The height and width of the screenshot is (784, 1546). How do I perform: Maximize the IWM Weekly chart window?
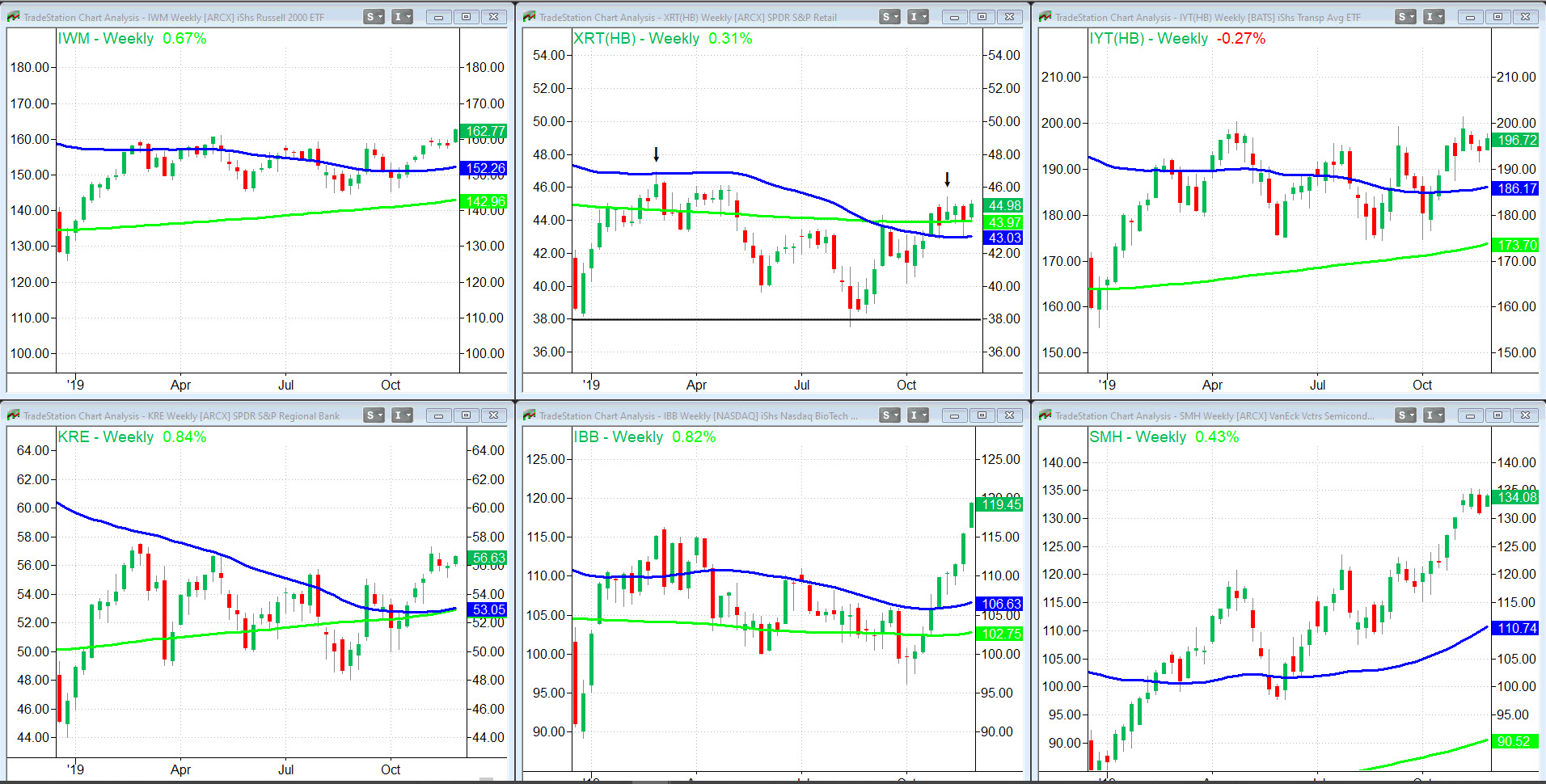[x=466, y=17]
